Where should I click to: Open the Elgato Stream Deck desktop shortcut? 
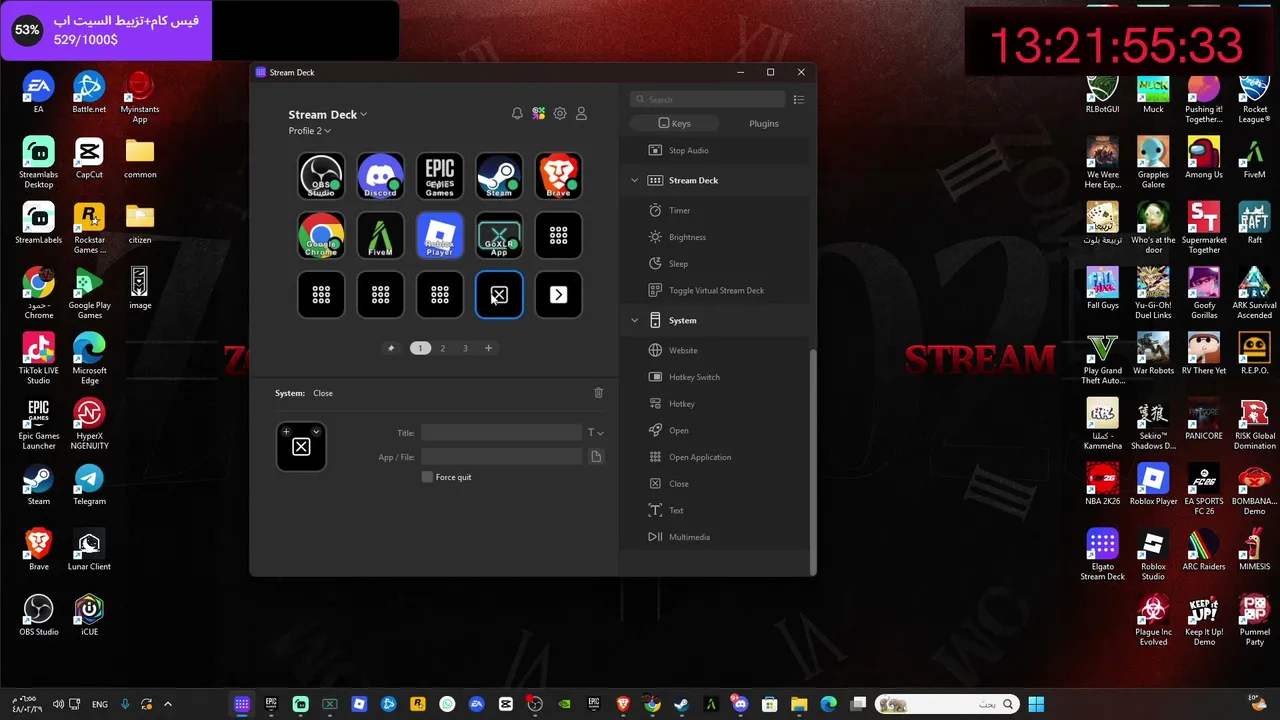[x=1102, y=554]
